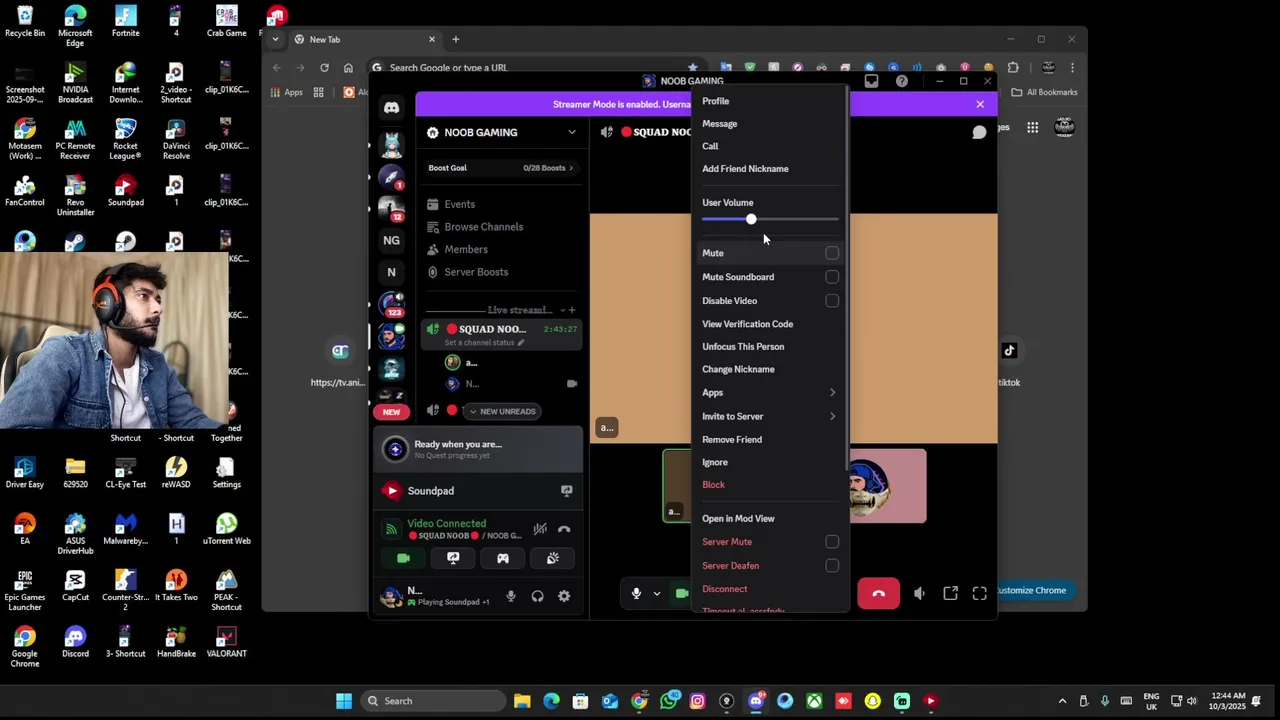
Task: Check Server Mute checkbox
Action: (x=832, y=542)
